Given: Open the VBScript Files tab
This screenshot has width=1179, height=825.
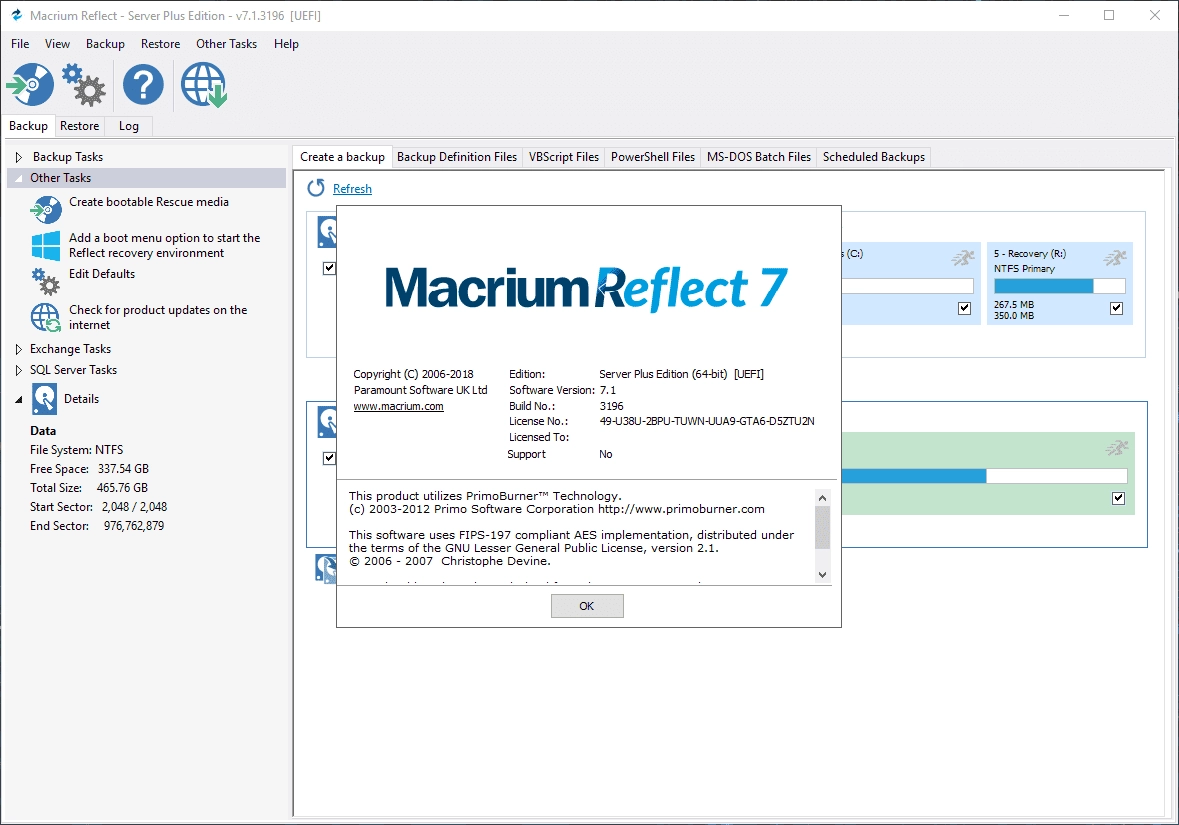Looking at the screenshot, I should click(x=564, y=157).
